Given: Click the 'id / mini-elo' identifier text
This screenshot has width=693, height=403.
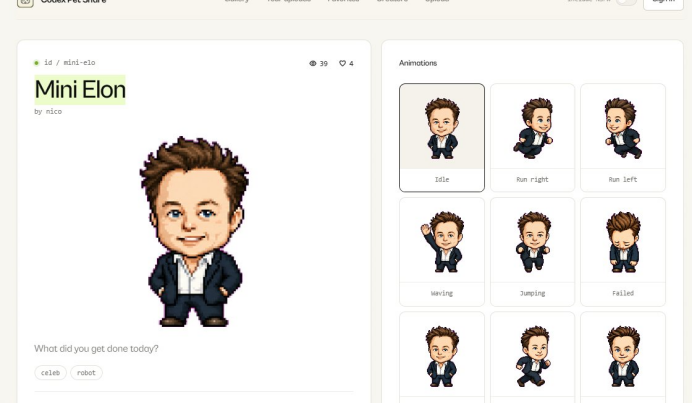Looking at the screenshot, I should click(69, 63).
